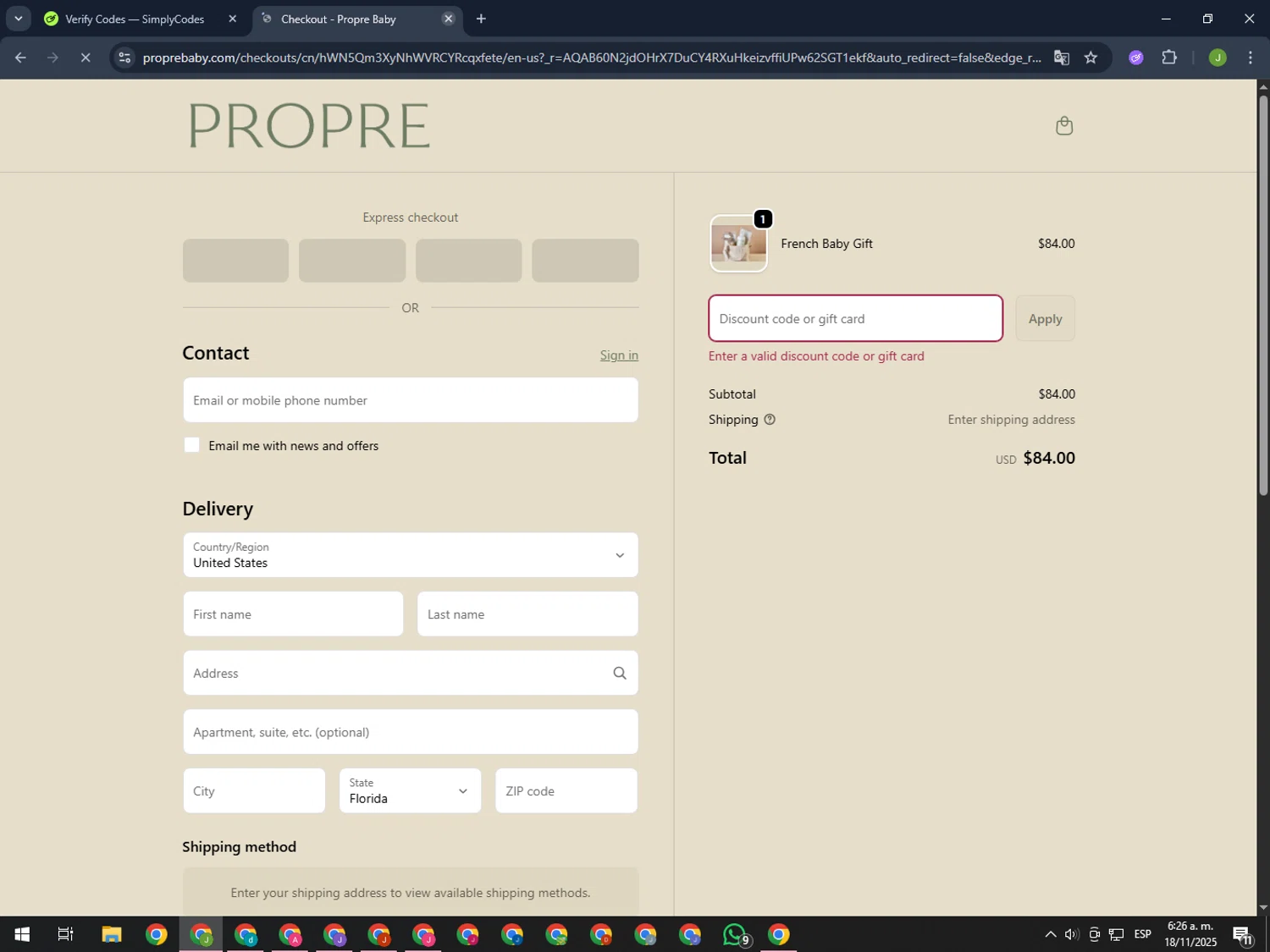Image resolution: width=1270 pixels, height=952 pixels.
Task: Bookmark this page with the star icon
Action: [x=1091, y=58]
